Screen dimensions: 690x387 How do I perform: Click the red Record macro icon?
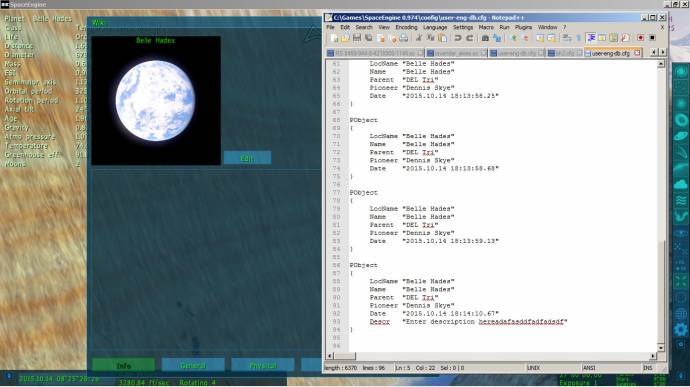coord(641,38)
